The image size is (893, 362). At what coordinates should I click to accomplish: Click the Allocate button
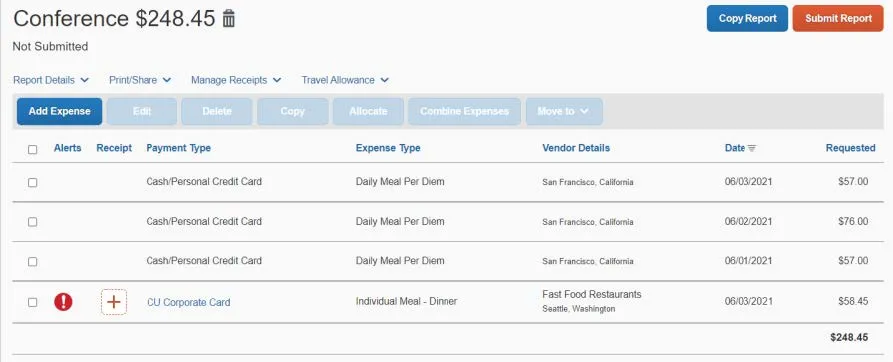point(368,112)
